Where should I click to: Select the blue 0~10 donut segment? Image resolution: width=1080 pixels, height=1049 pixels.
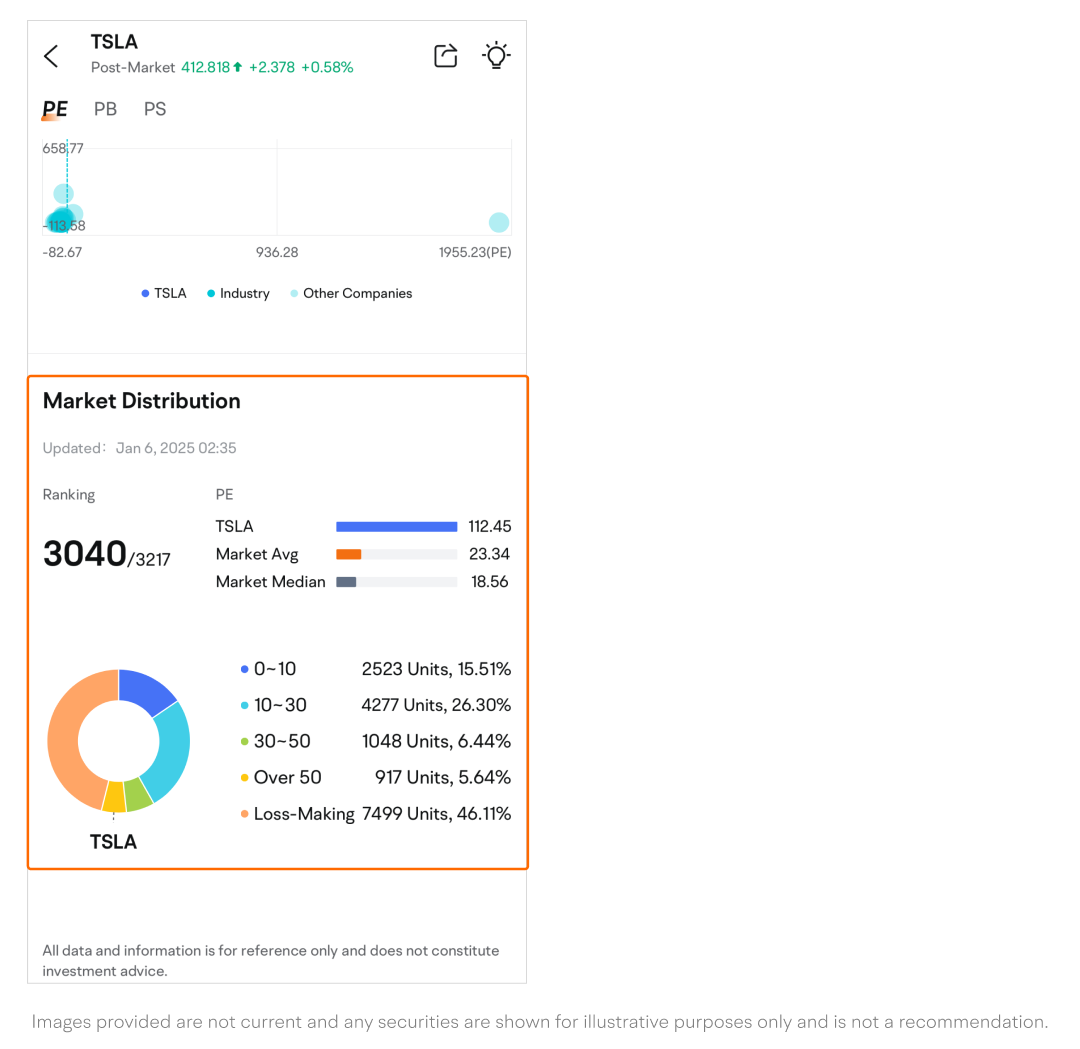pyautogui.click(x=144, y=689)
